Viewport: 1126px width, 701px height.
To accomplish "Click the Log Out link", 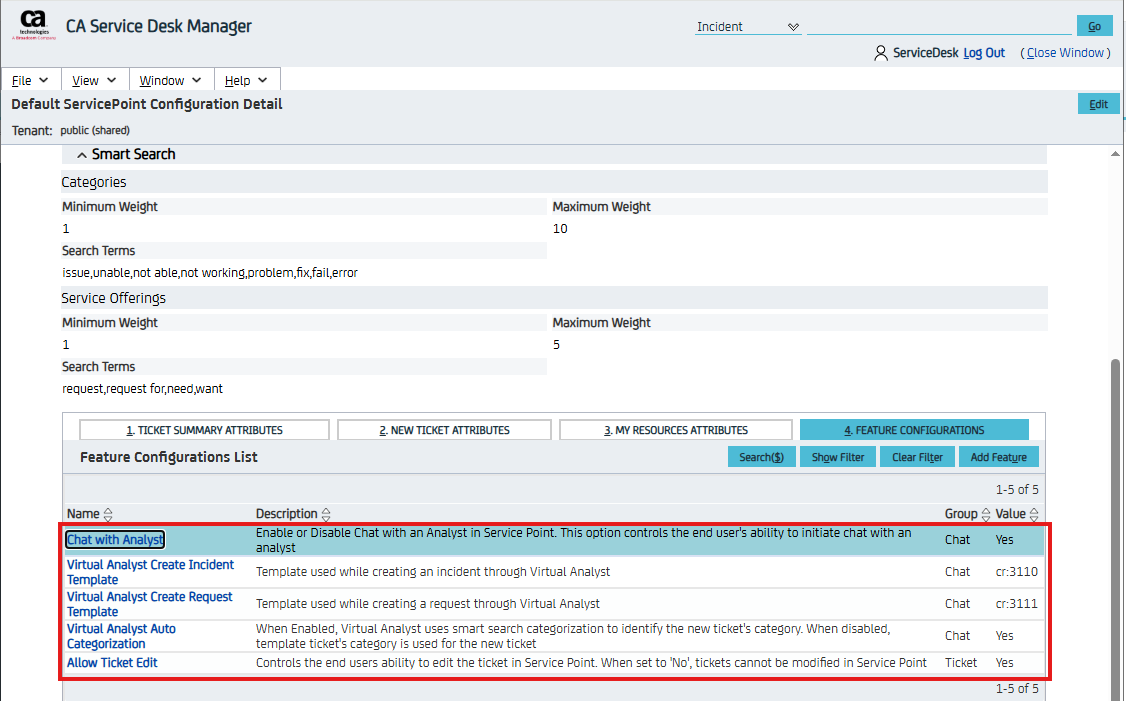I will [x=984, y=53].
